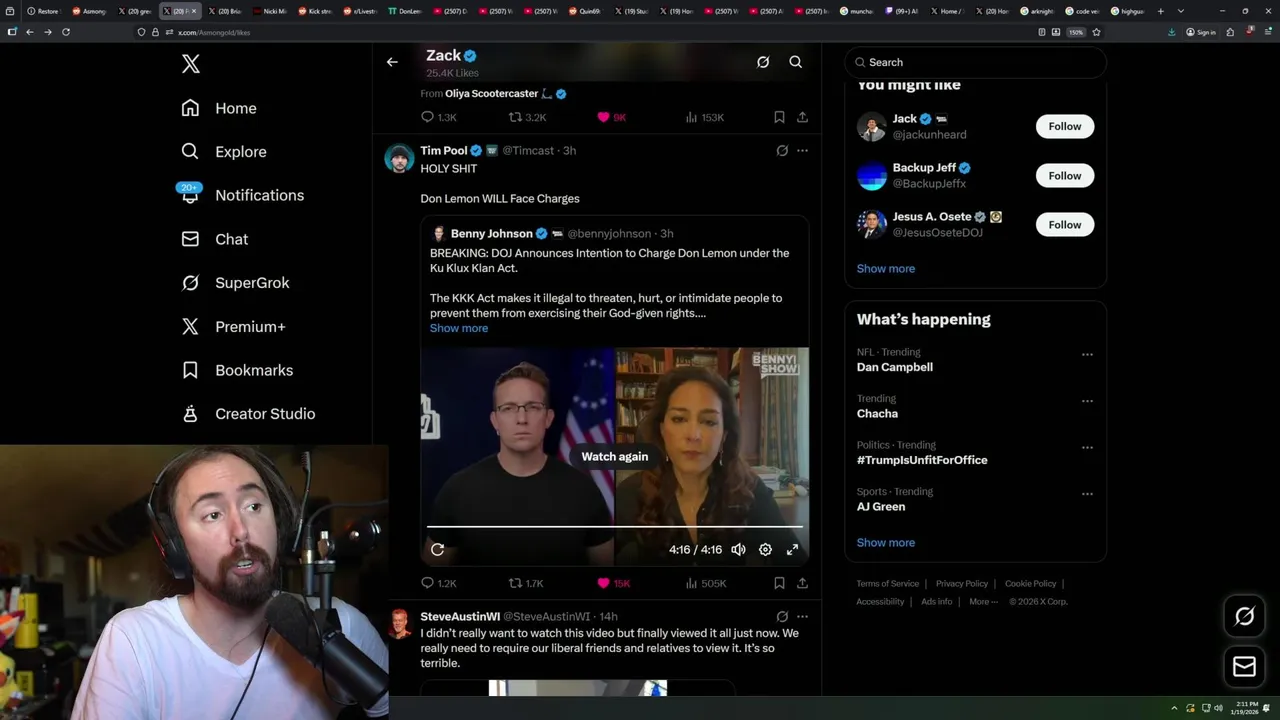View analytics for the 153K views post
Viewport: 1280px width, 720px height.
704,117
